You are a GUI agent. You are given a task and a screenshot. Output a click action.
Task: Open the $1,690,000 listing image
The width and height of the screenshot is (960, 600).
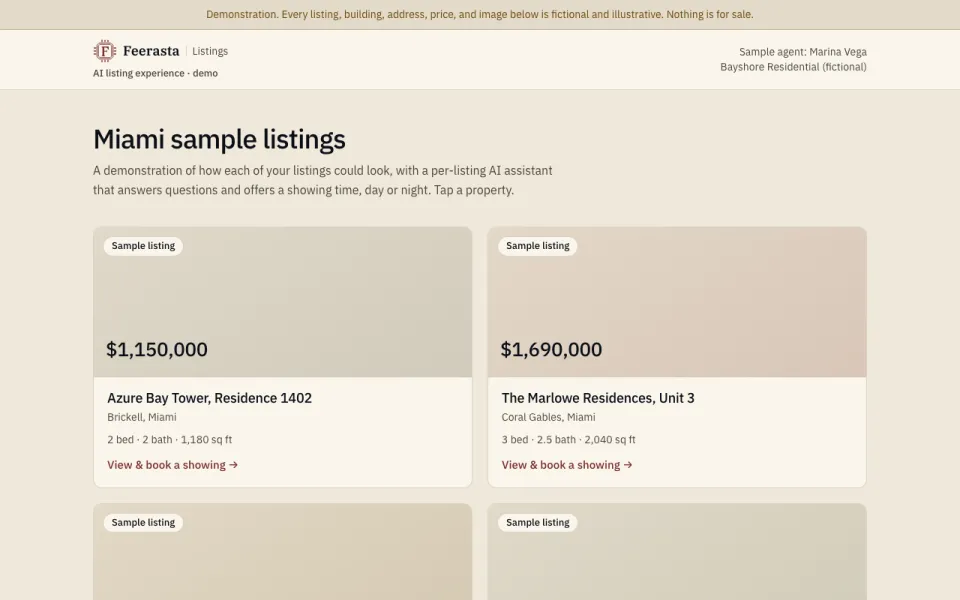677,302
